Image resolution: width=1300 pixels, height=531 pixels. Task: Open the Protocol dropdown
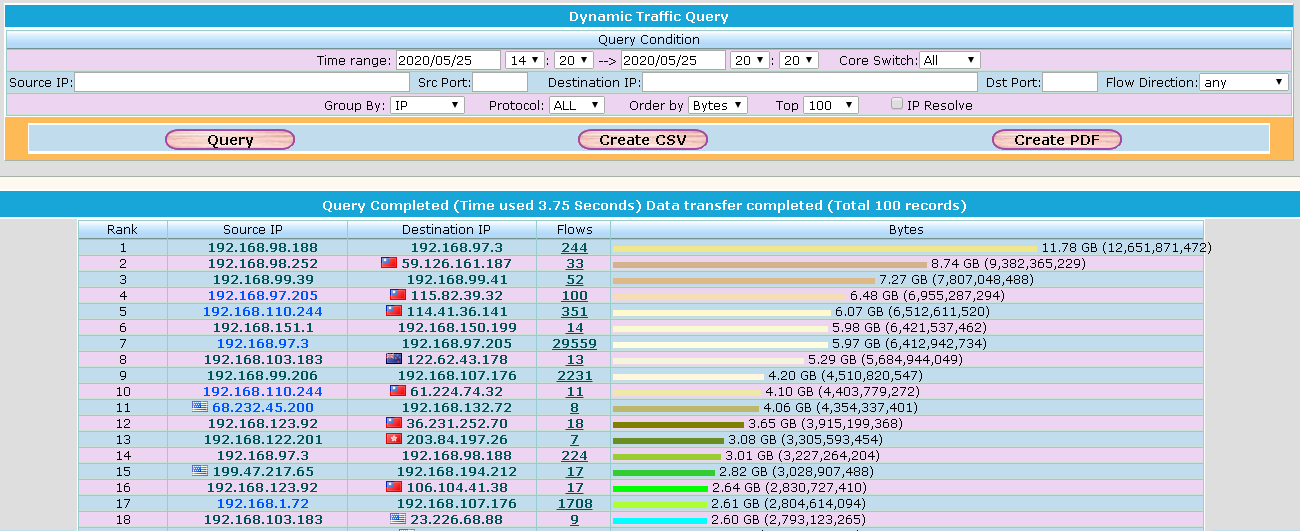(577, 105)
